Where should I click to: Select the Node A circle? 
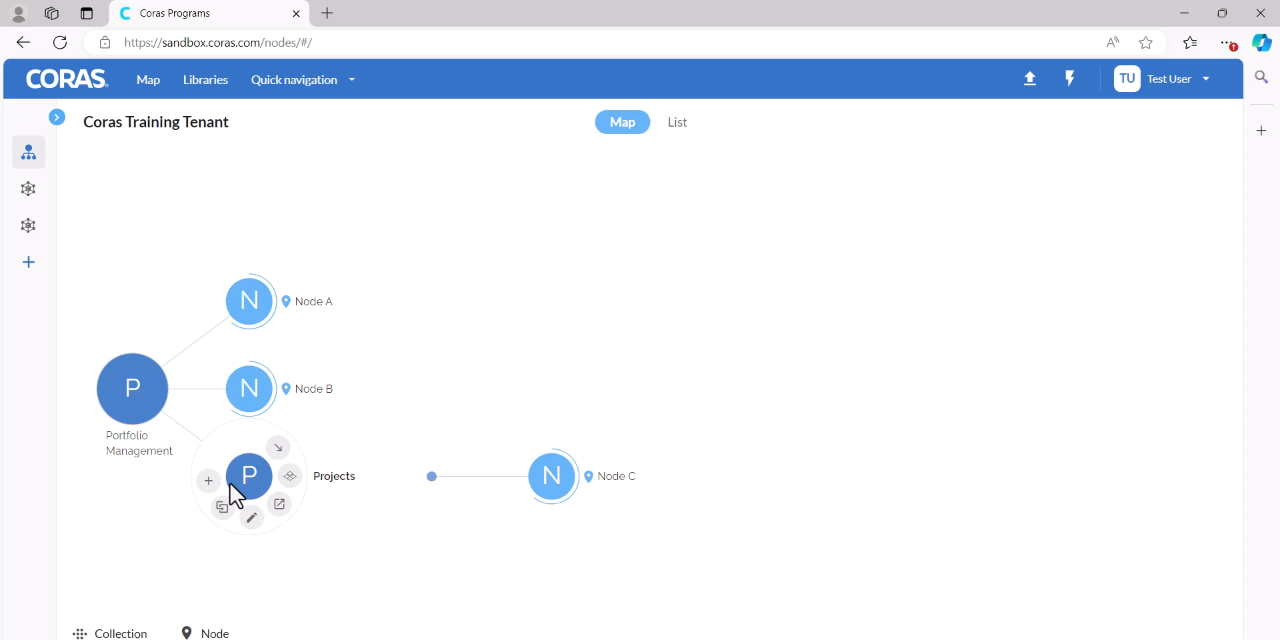click(249, 300)
